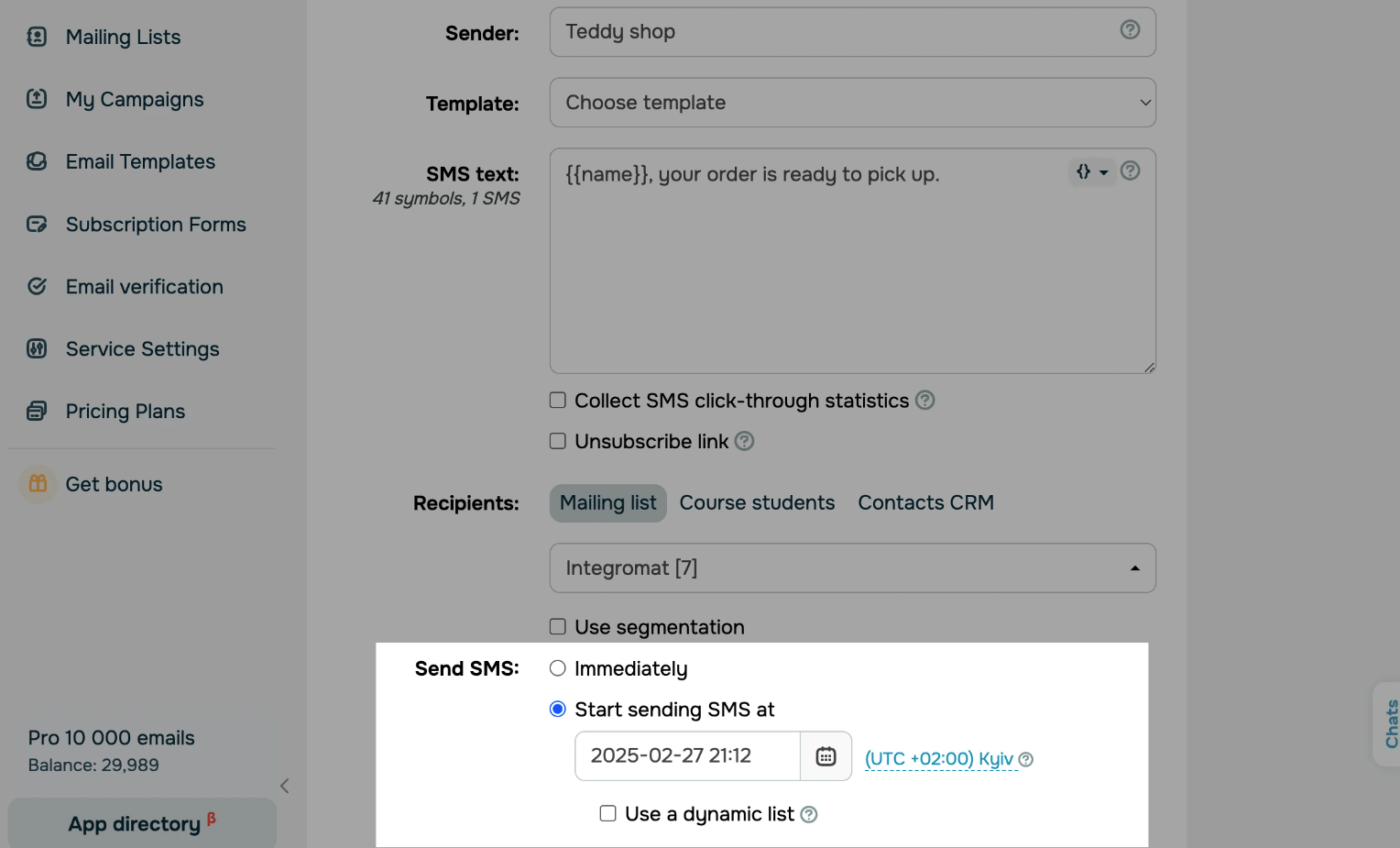Select the Immediately radio button
The width and height of the screenshot is (1400, 848).
coord(557,668)
